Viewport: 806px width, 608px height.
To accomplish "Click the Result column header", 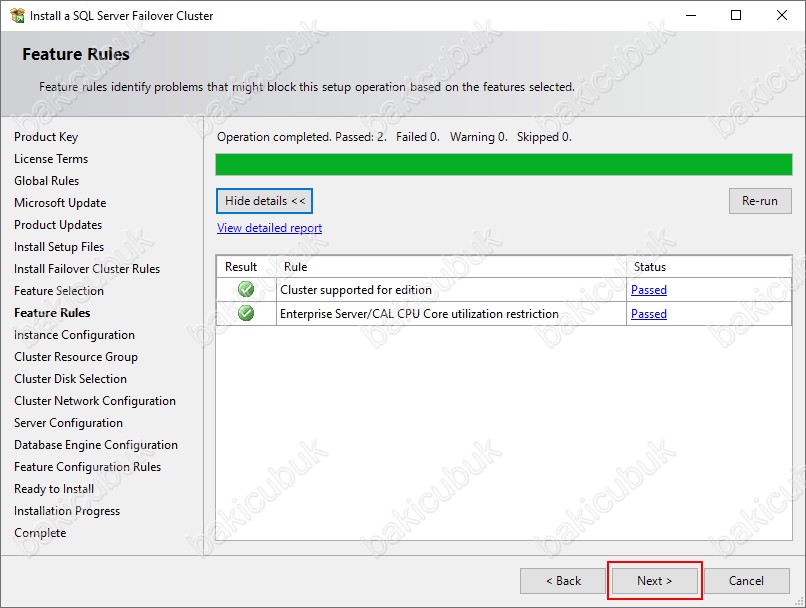I will (x=246, y=267).
